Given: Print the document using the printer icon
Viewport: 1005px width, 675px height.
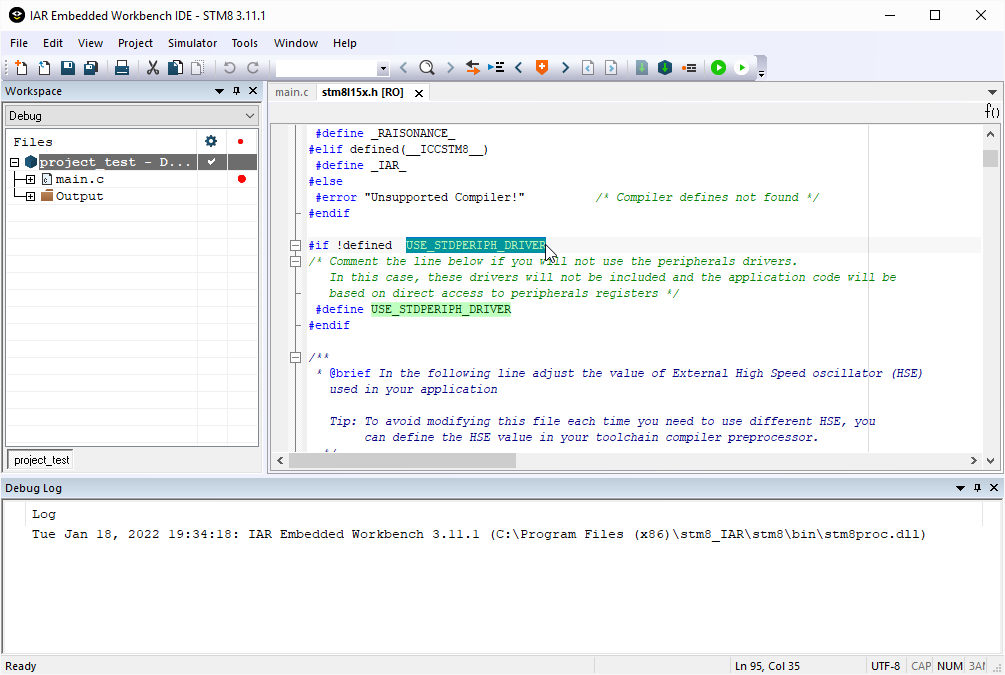Looking at the screenshot, I should click(122, 67).
